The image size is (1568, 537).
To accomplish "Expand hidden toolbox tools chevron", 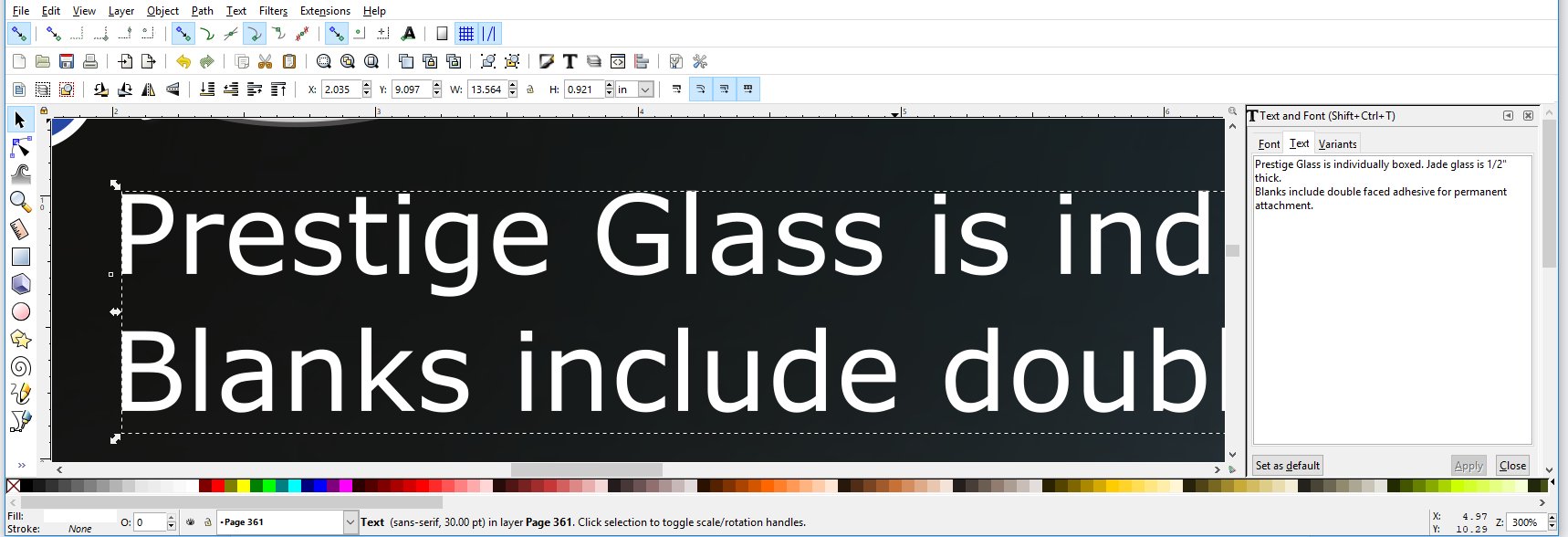I will [21, 465].
